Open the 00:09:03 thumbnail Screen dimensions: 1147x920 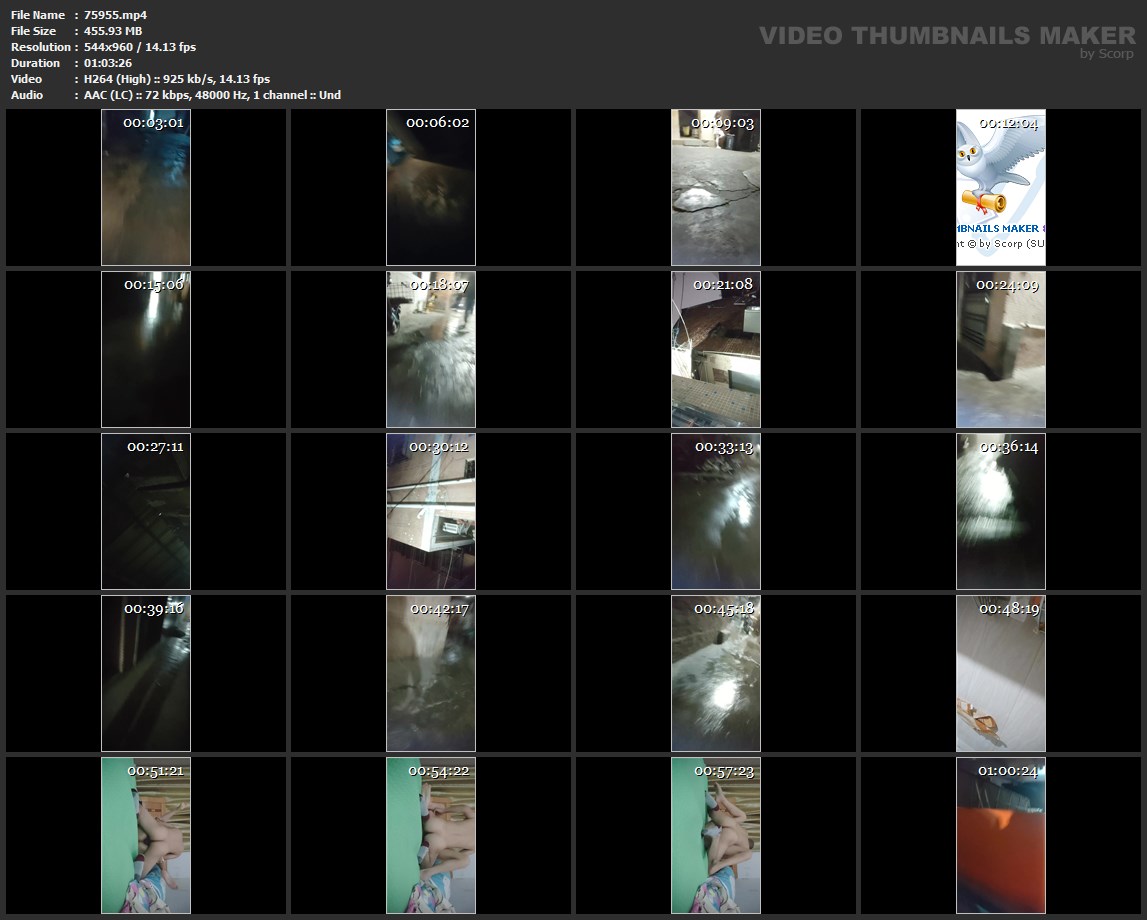click(716, 188)
